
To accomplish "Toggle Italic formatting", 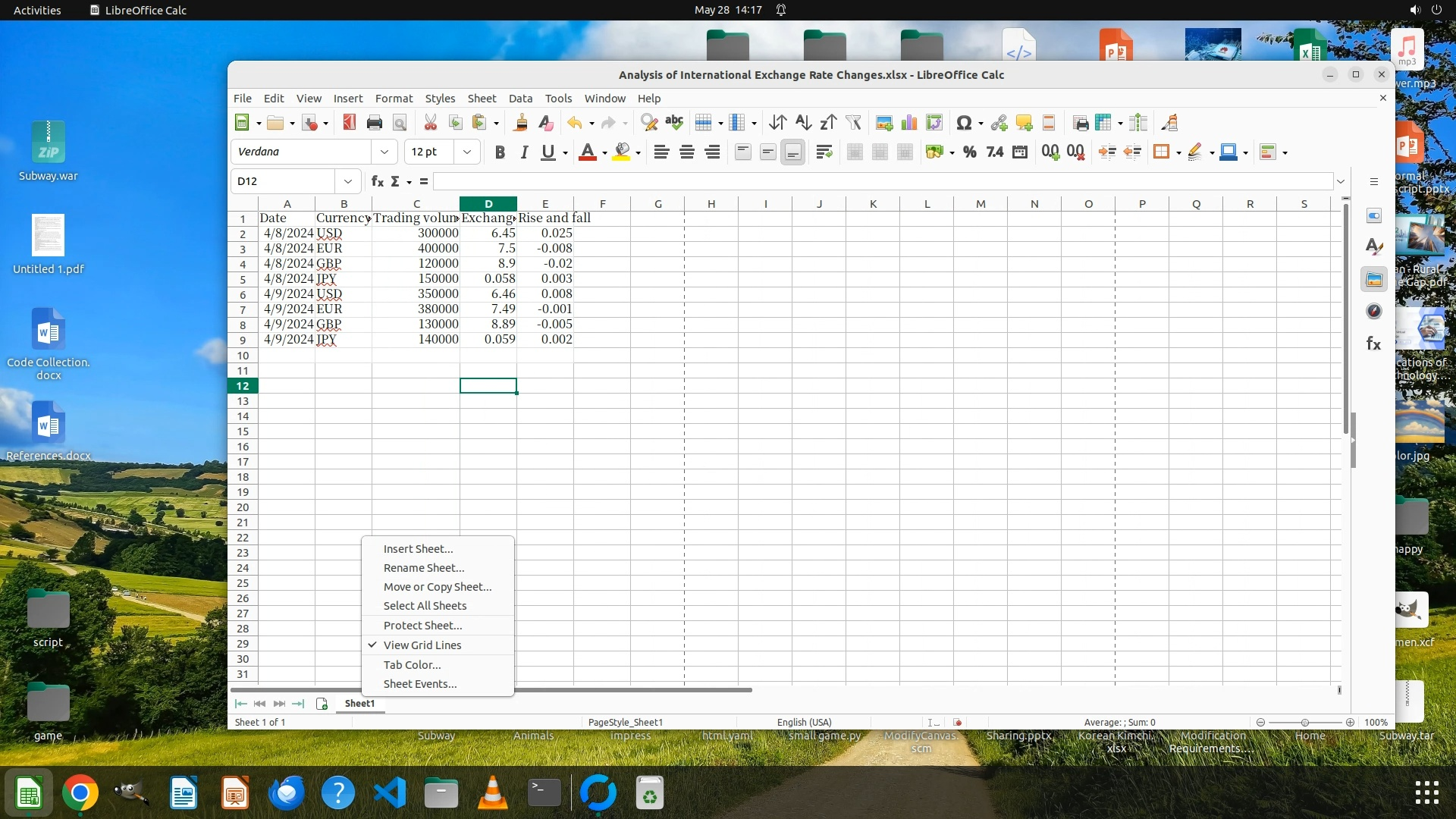I will 523,152.
